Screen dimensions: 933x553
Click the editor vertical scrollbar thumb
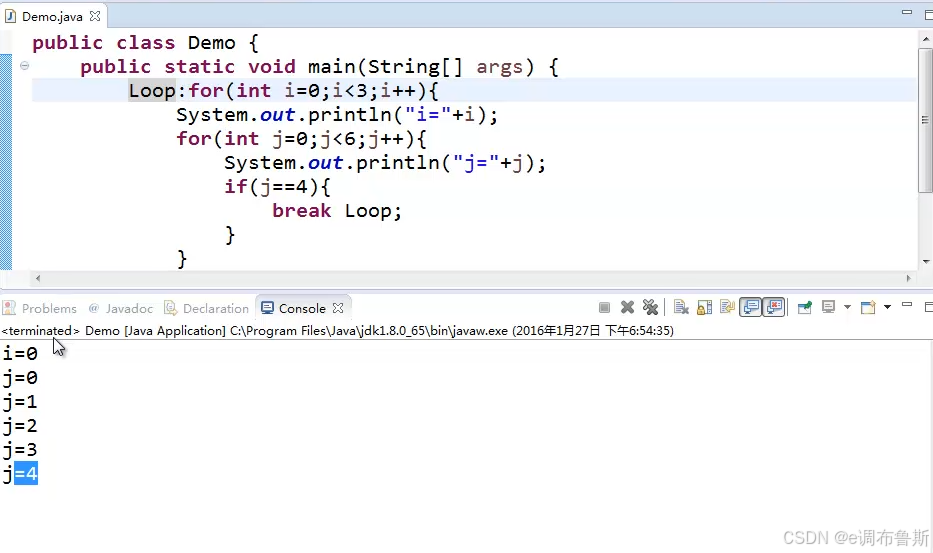[925, 120]
